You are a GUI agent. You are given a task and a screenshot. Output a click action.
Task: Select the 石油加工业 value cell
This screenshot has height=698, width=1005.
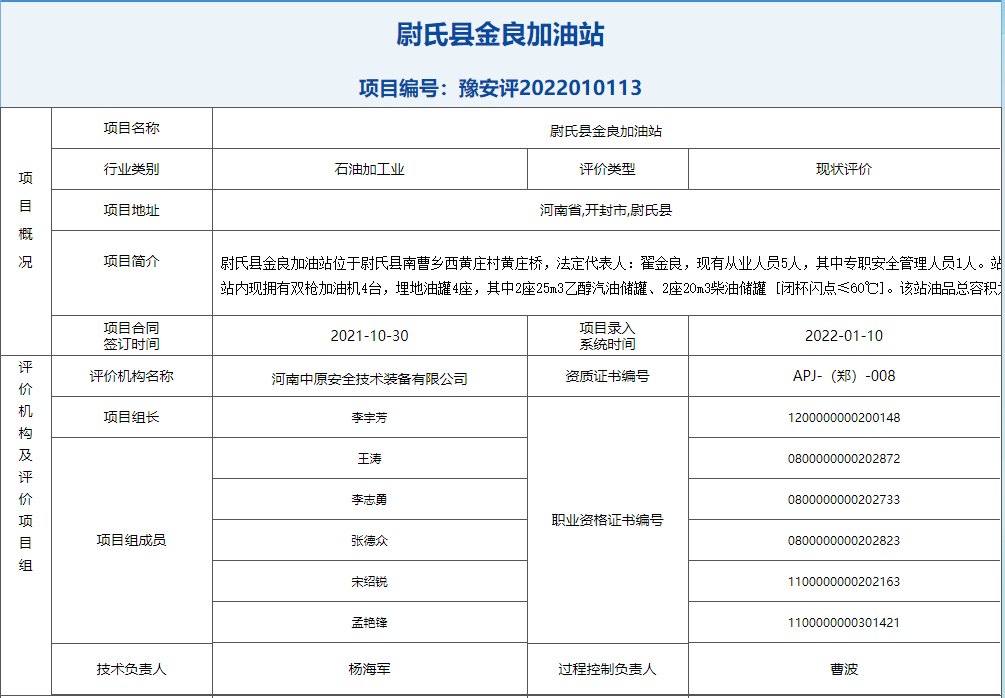[370, 169]
